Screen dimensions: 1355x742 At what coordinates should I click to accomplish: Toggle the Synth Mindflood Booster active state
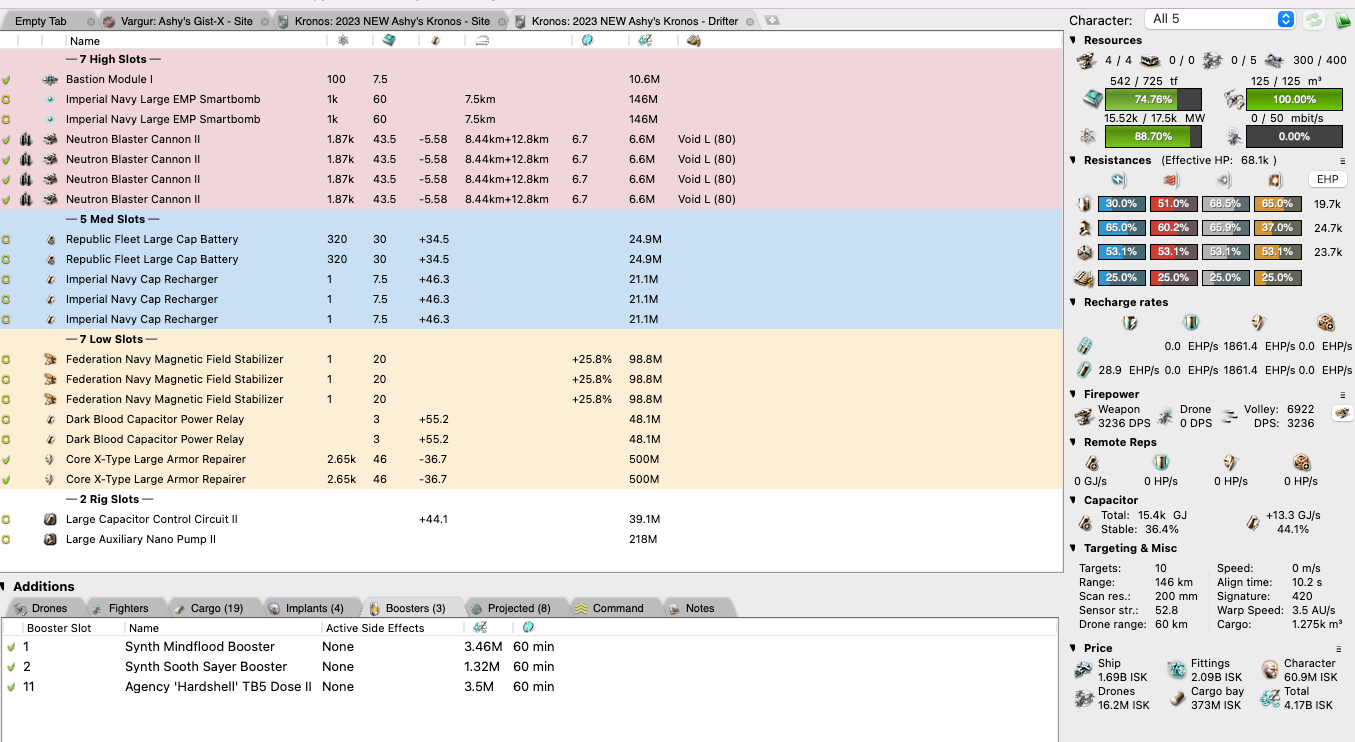[x=11, y=647]
